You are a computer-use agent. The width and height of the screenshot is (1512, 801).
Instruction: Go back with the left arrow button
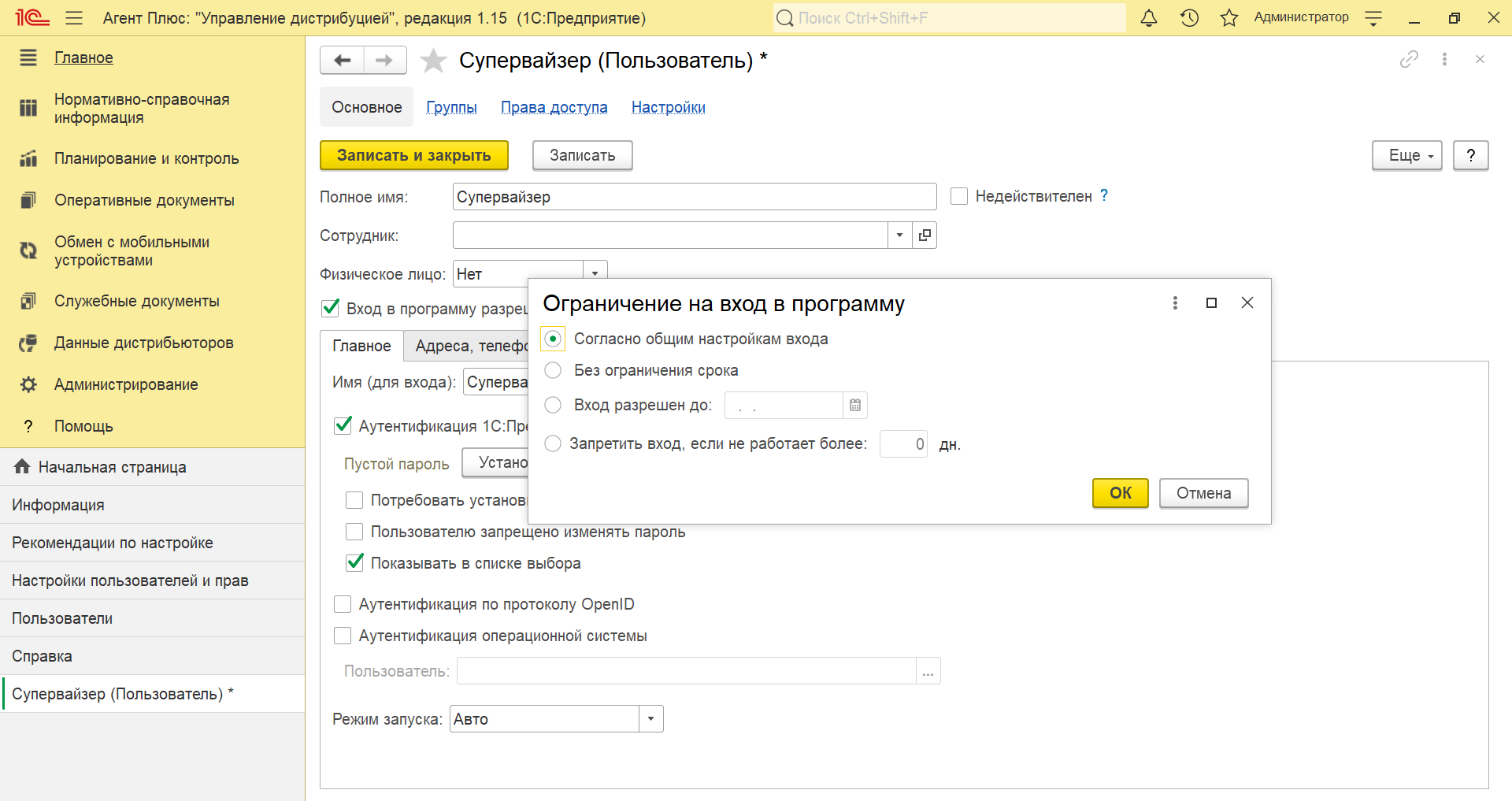pos(342,60)
